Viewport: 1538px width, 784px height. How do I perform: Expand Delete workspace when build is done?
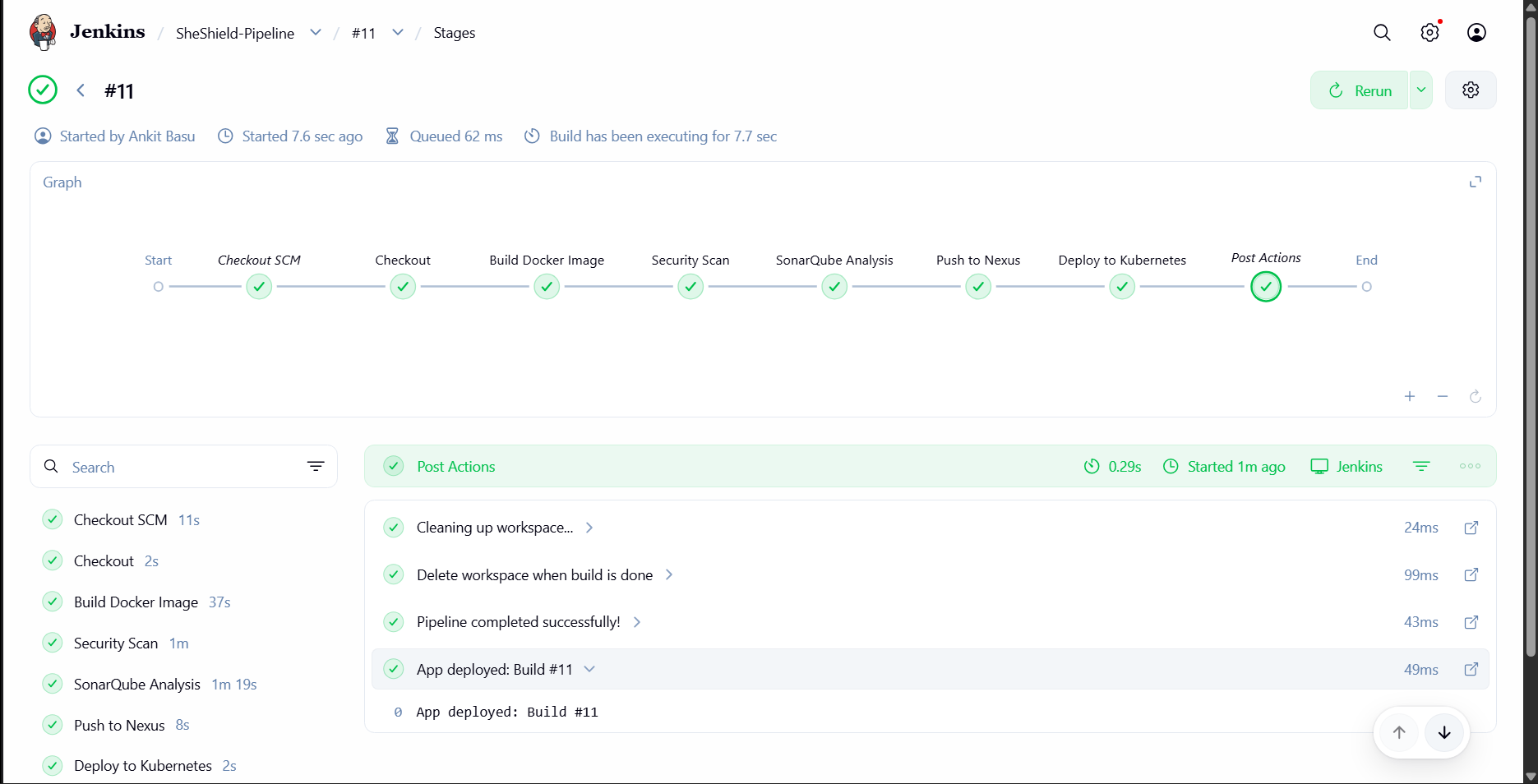(669, 574)
